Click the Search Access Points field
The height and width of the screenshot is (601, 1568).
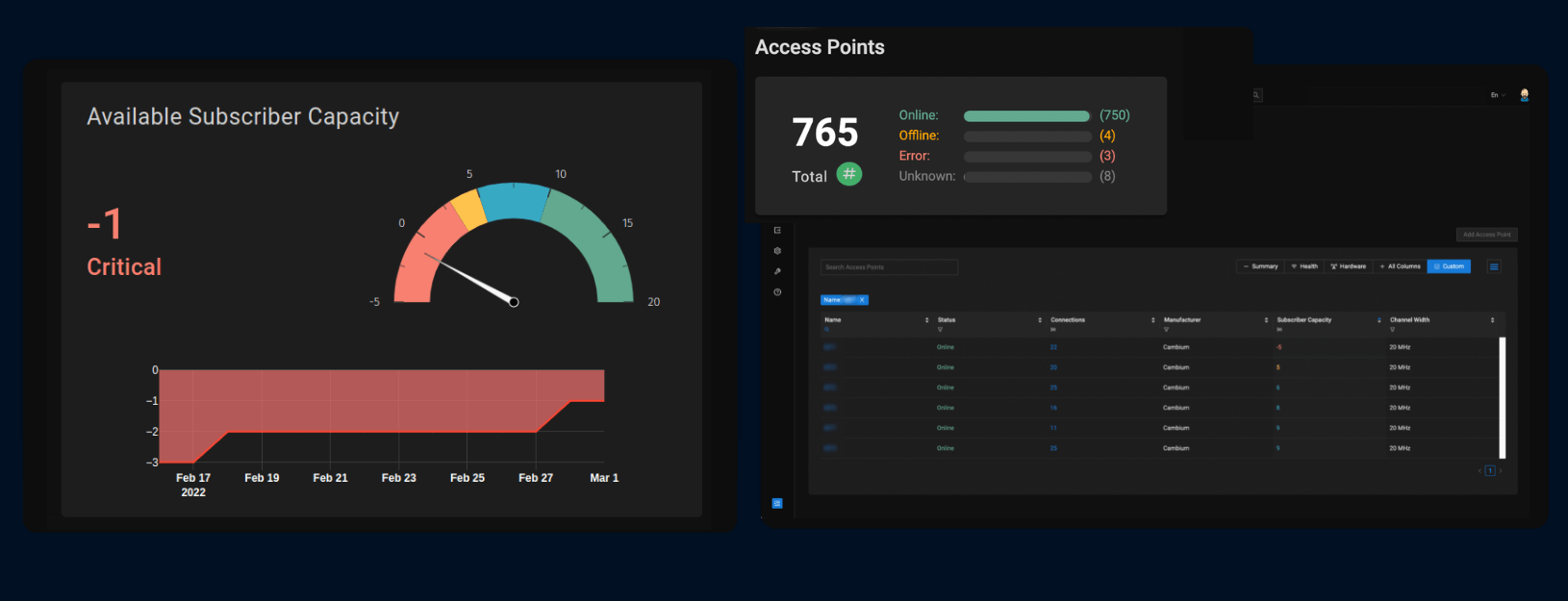(889, 267)
